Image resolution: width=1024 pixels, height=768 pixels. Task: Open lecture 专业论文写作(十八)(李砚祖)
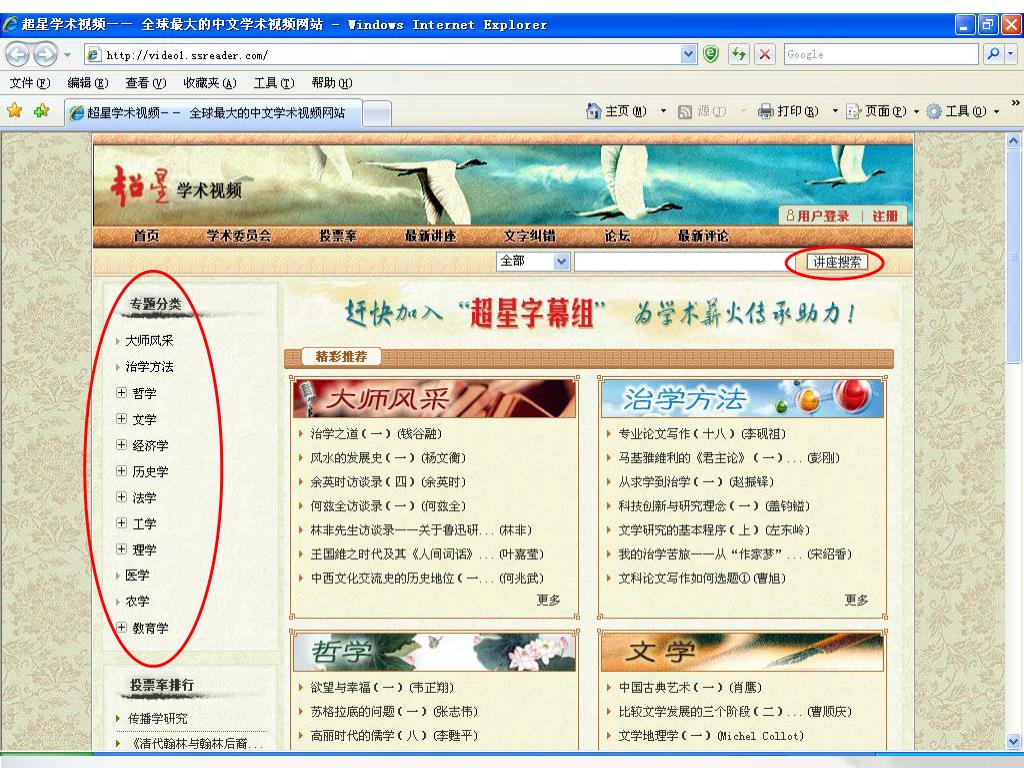click(x=702, y=434)
